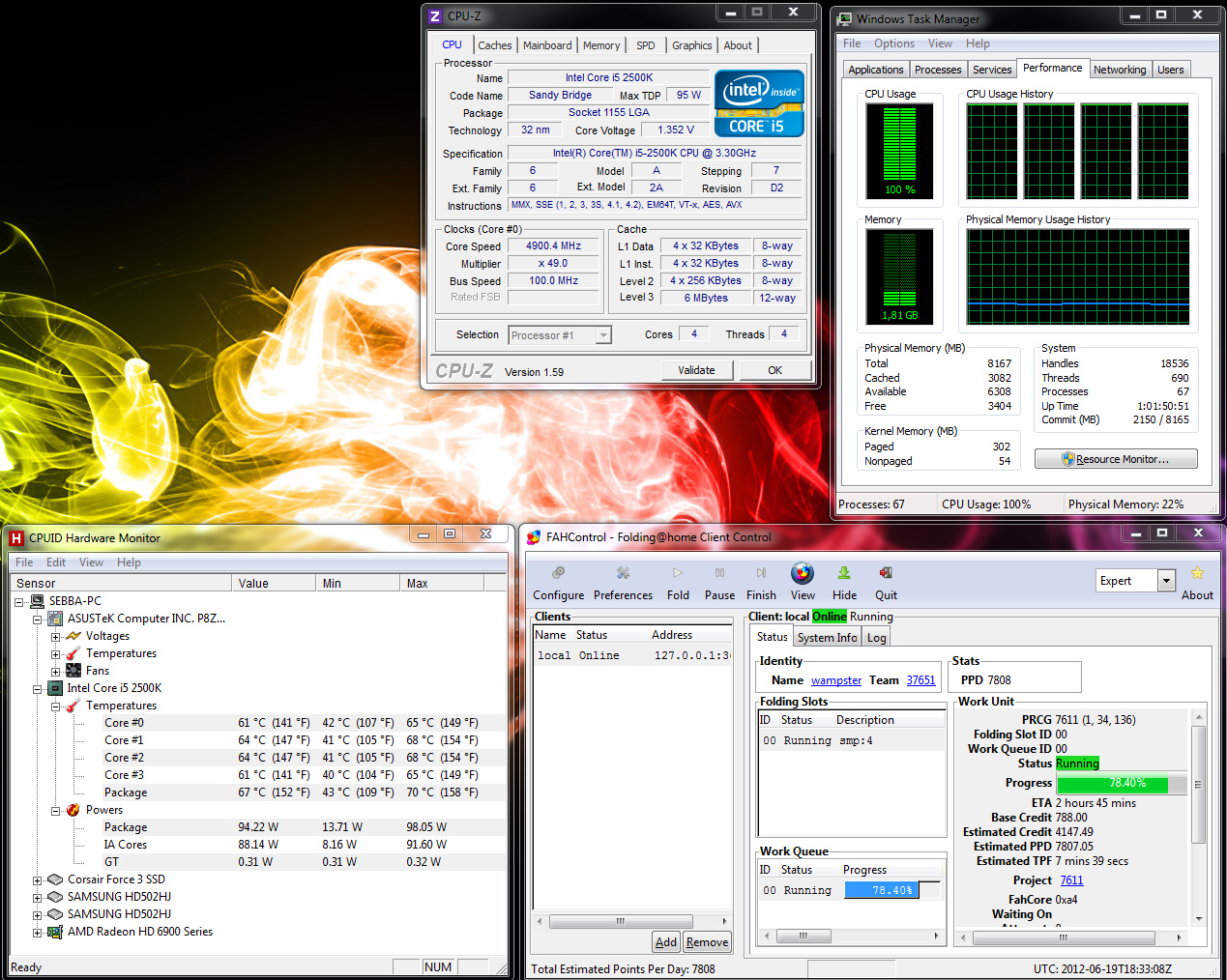This screenshot has width=1227, height=980.
Task: Click the Fans icon in Hardware Monitor tree
Action: tap(73, 671)
